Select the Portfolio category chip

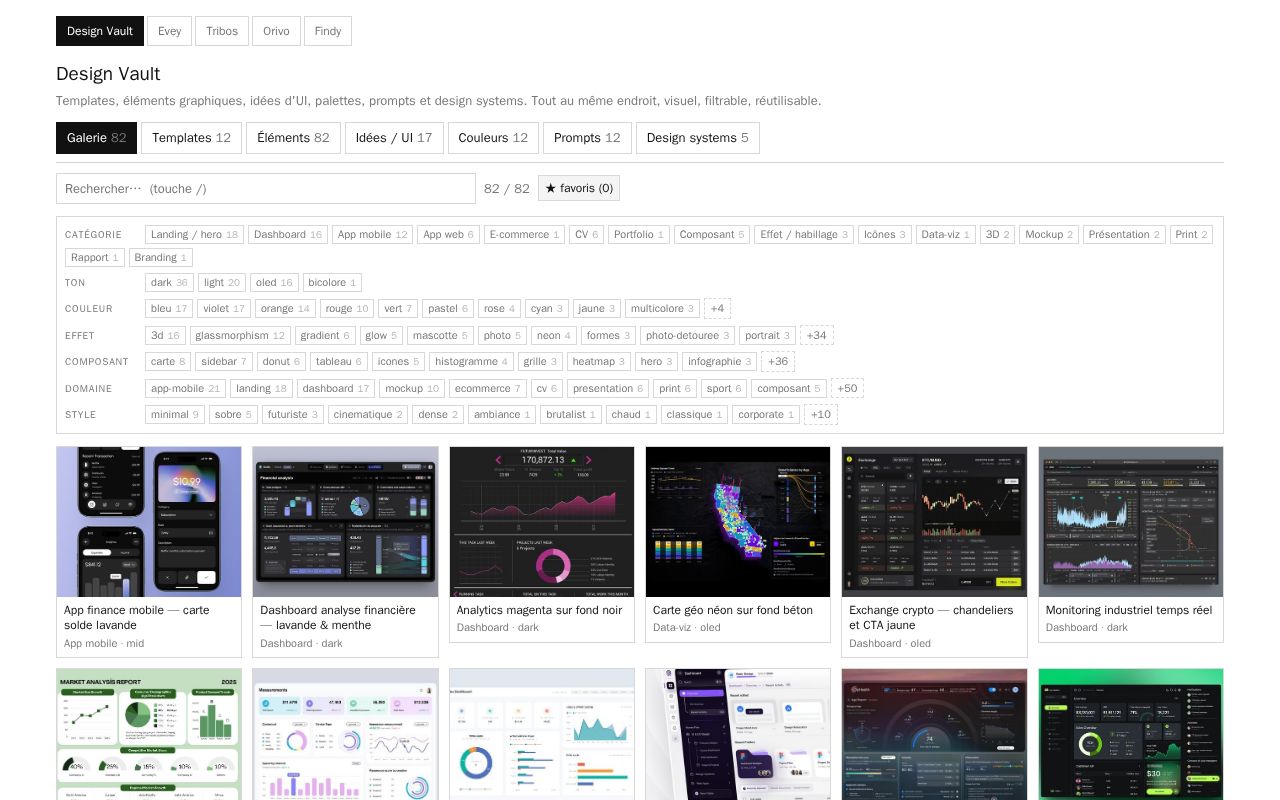638,235
